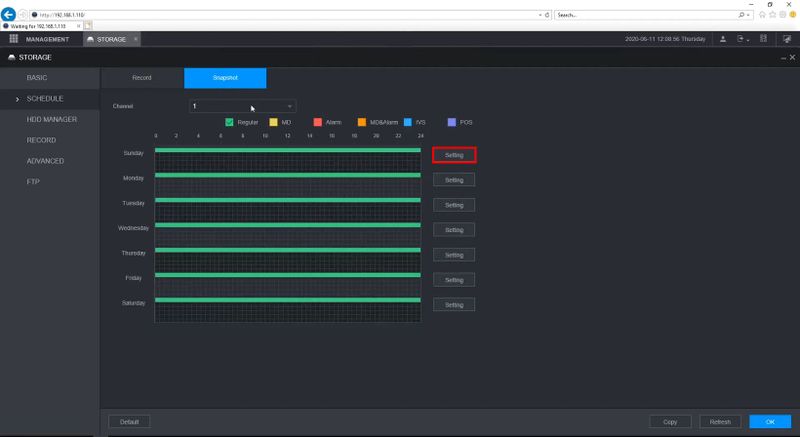This screenshot has width=800, height=437.
Task: Click the Friday day label
Action: pyautogui.click(x=133, y=278)
